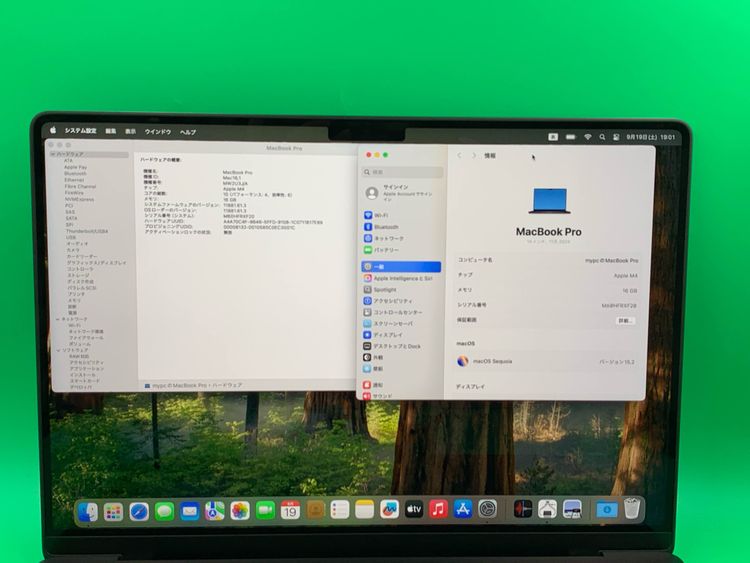Open Calendar showing 19 in Dock

tap(290, 510)
